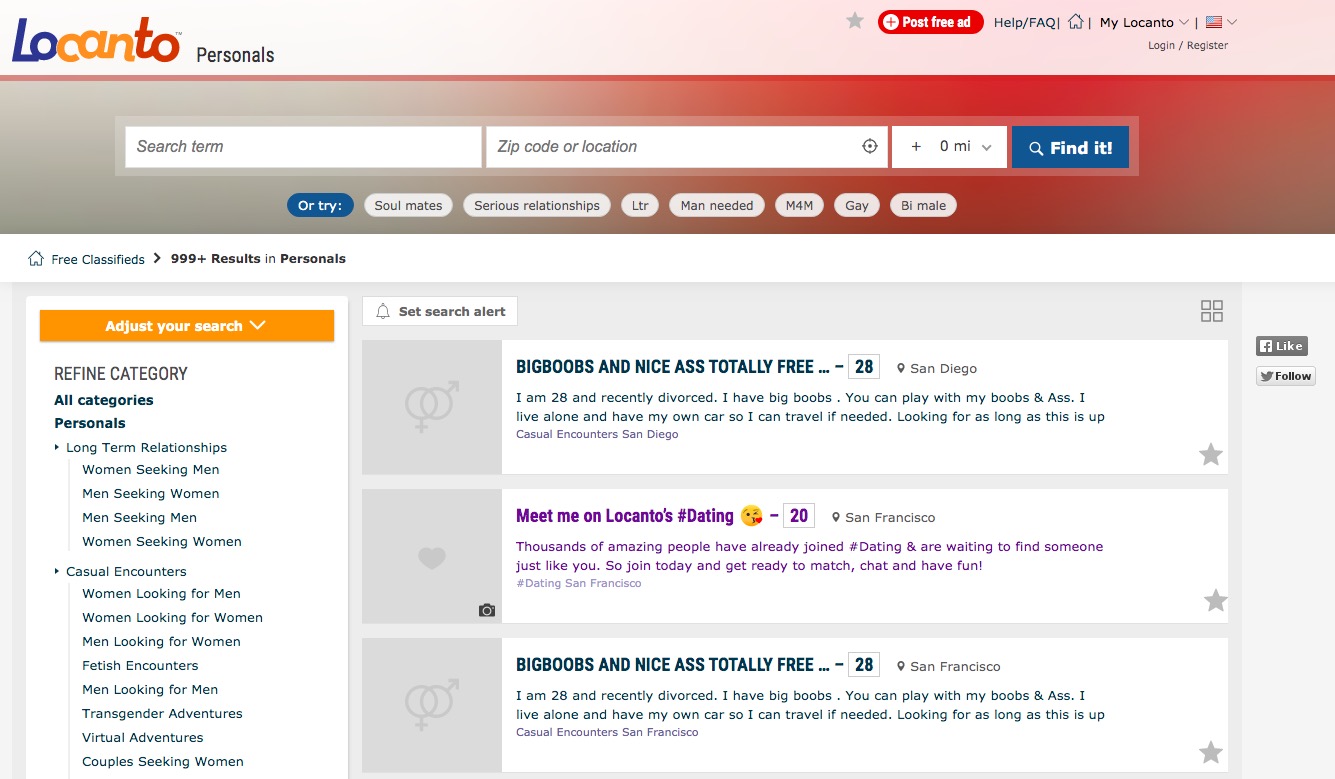Screen dimensions: 1335x779
Task: Open the distance 0 mi dropdown
Action: pyautogui.click(x=950, y=146)
